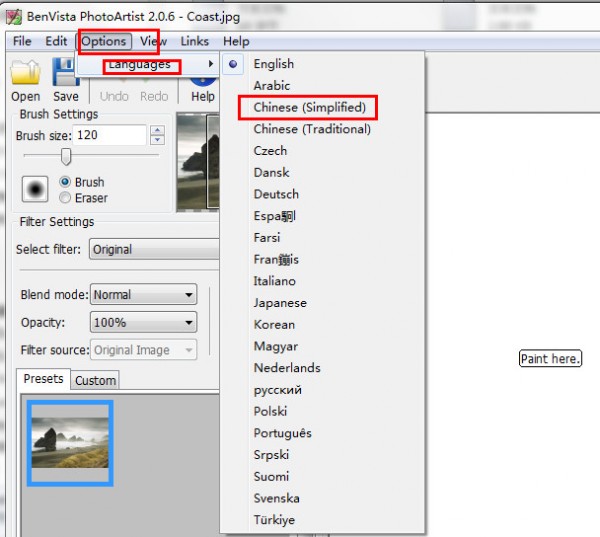
Task: Click the brush size slider handle
Action: (66, 157)
